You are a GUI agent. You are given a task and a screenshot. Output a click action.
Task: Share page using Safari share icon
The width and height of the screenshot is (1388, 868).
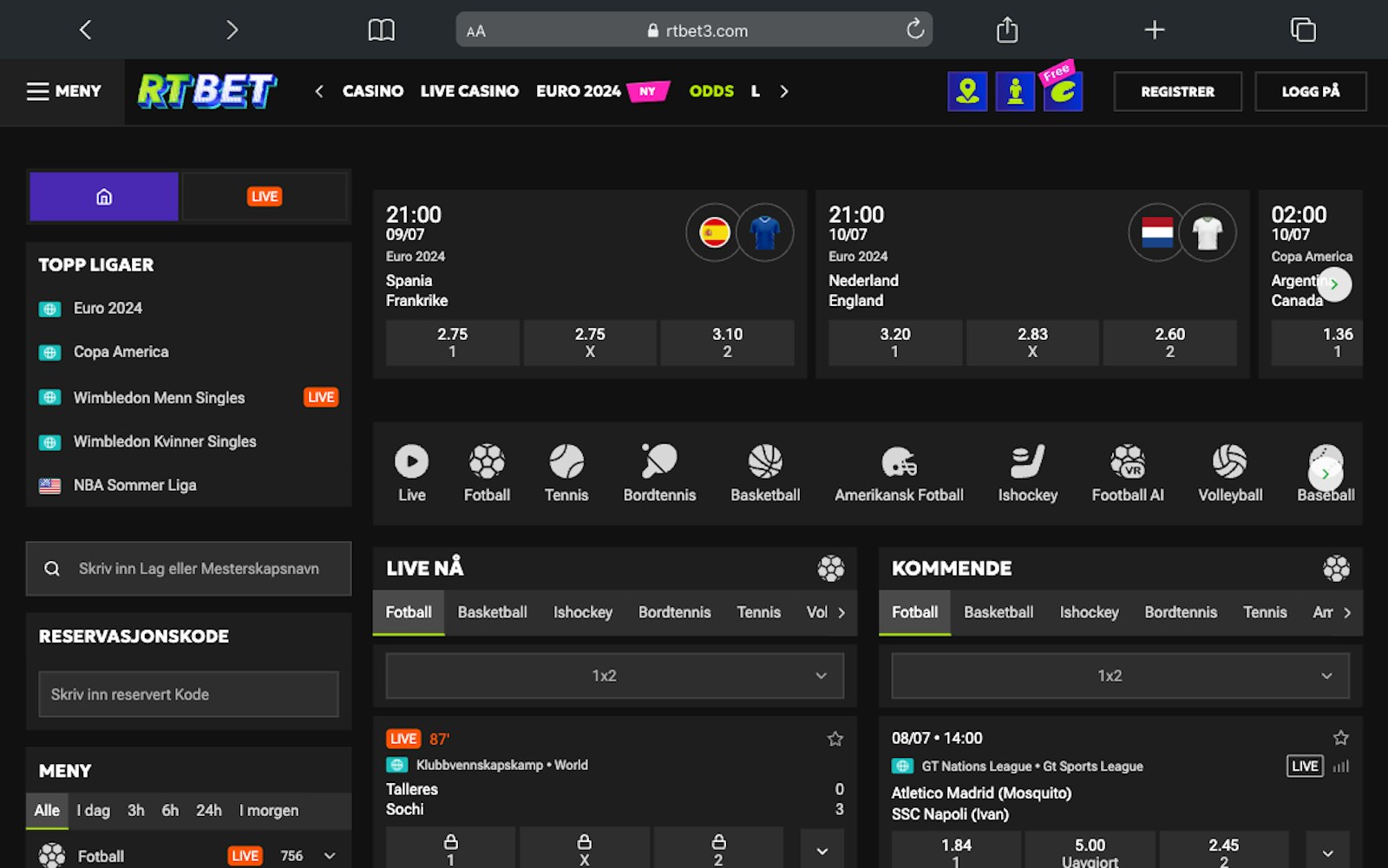click(1006, 30)
